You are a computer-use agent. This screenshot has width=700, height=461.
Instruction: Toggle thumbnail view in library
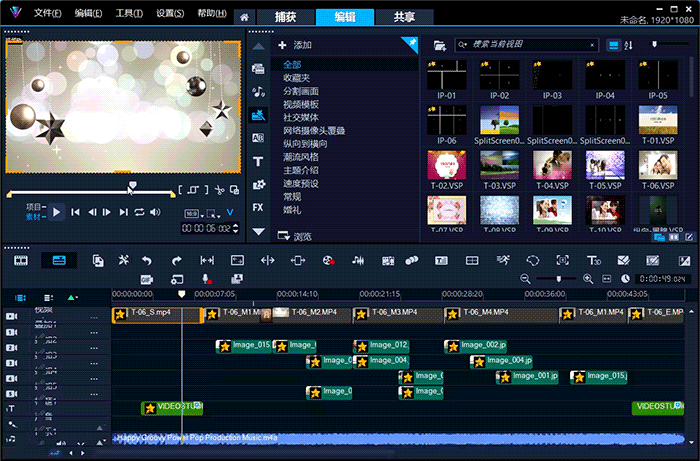(614, 45)
